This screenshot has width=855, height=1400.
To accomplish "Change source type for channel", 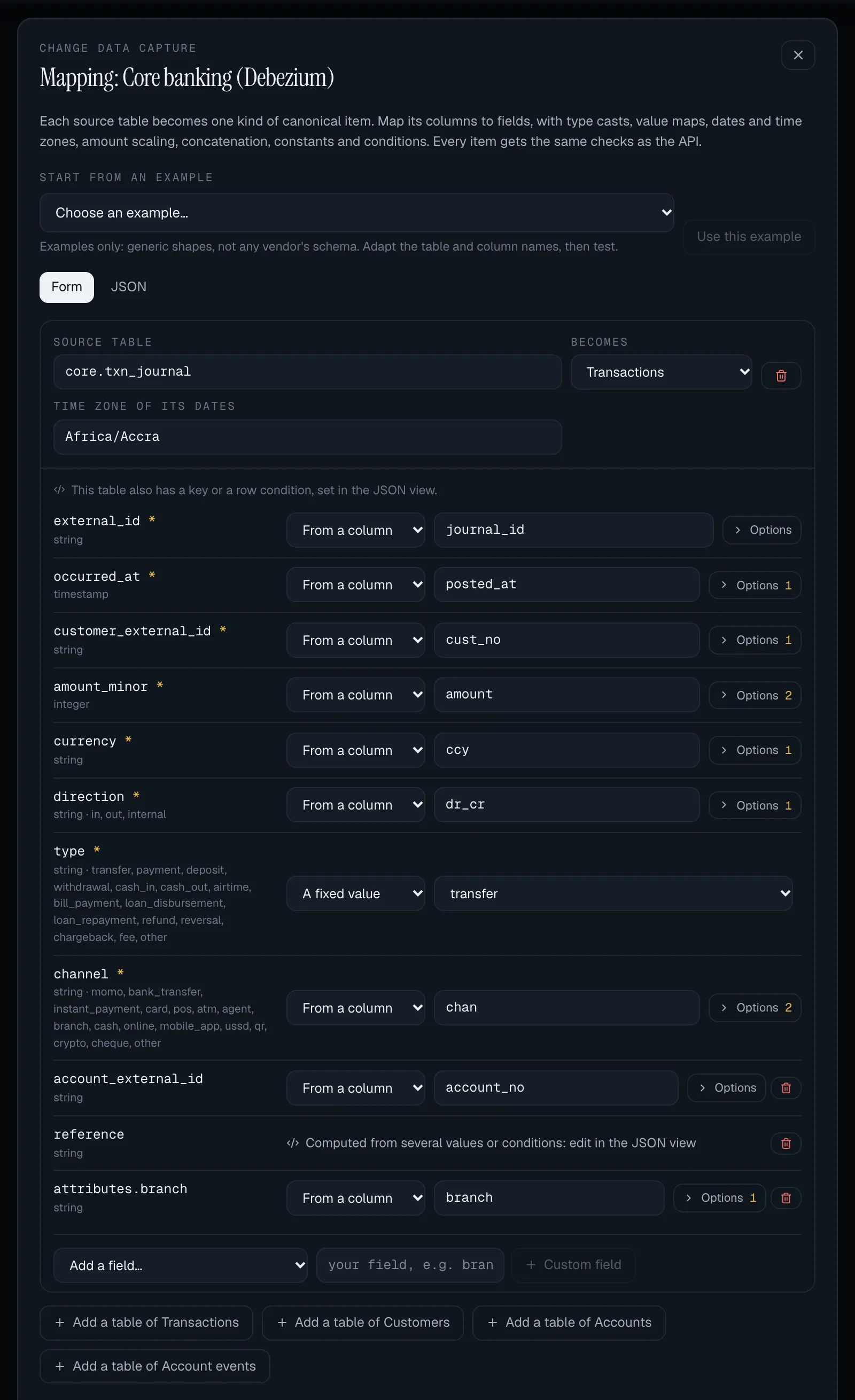I will 355,1008.
